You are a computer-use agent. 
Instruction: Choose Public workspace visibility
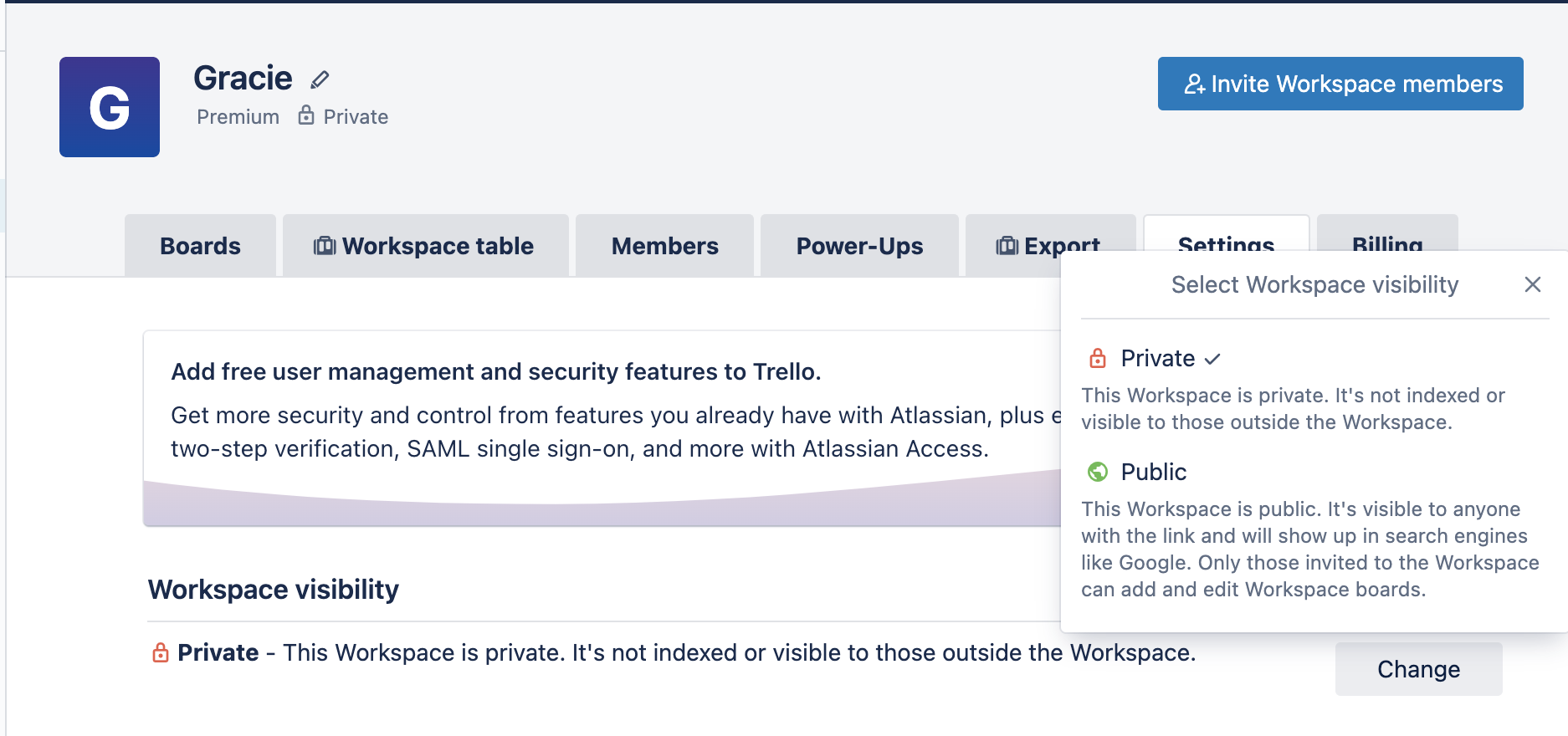click(1153, 473)
